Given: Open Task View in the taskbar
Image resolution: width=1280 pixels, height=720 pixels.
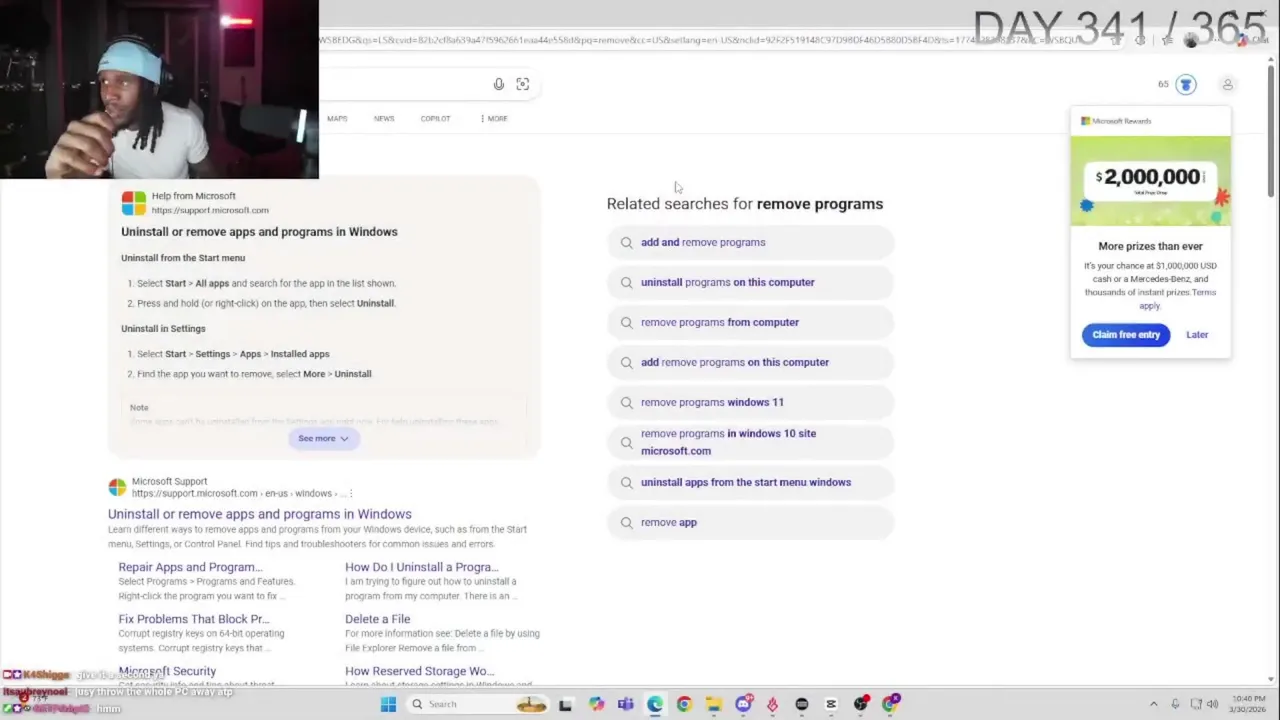Looking at the screenshot, I should 565,704.
